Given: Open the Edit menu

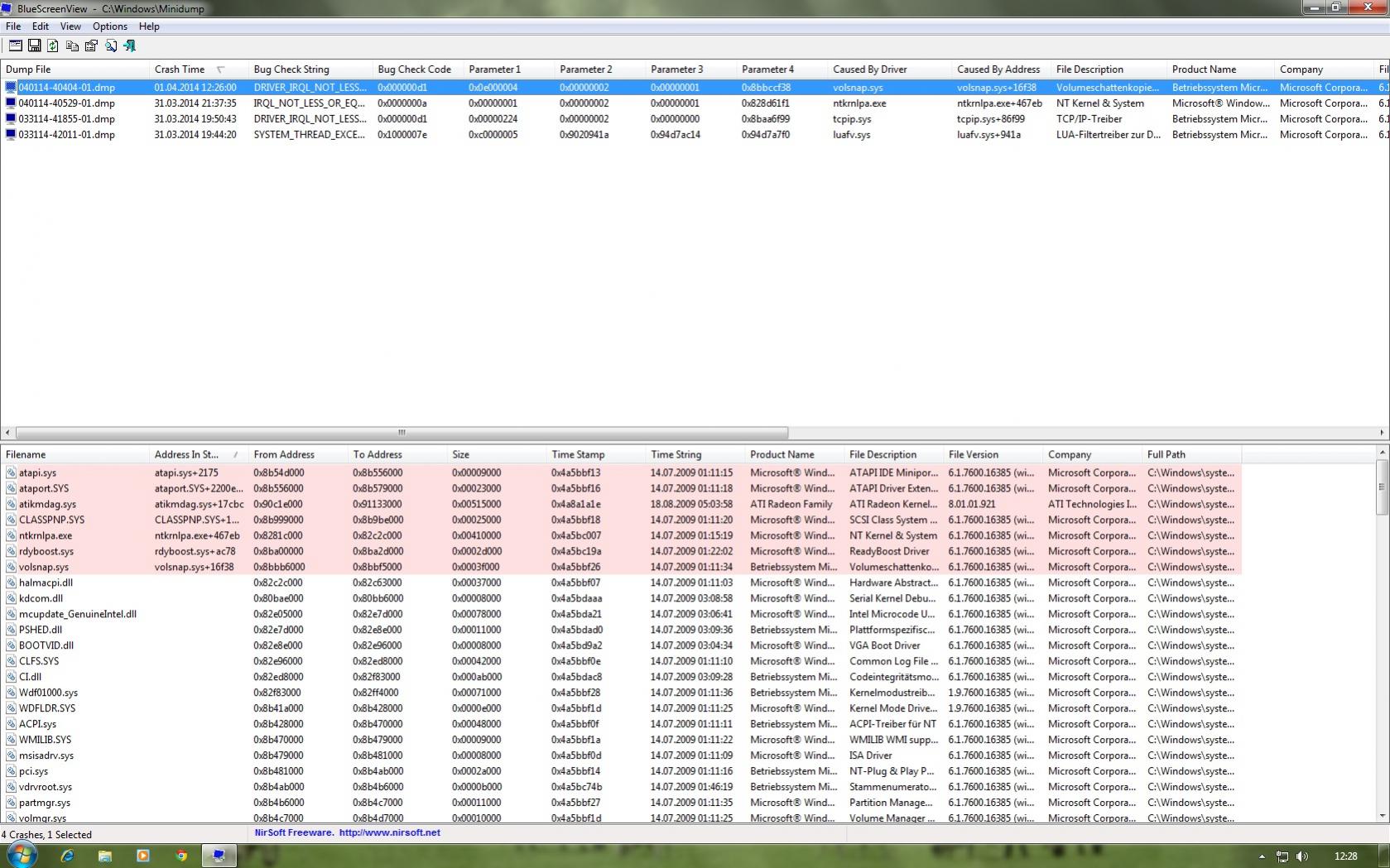Looking at the screenshot, I should (x=41, y=26).
